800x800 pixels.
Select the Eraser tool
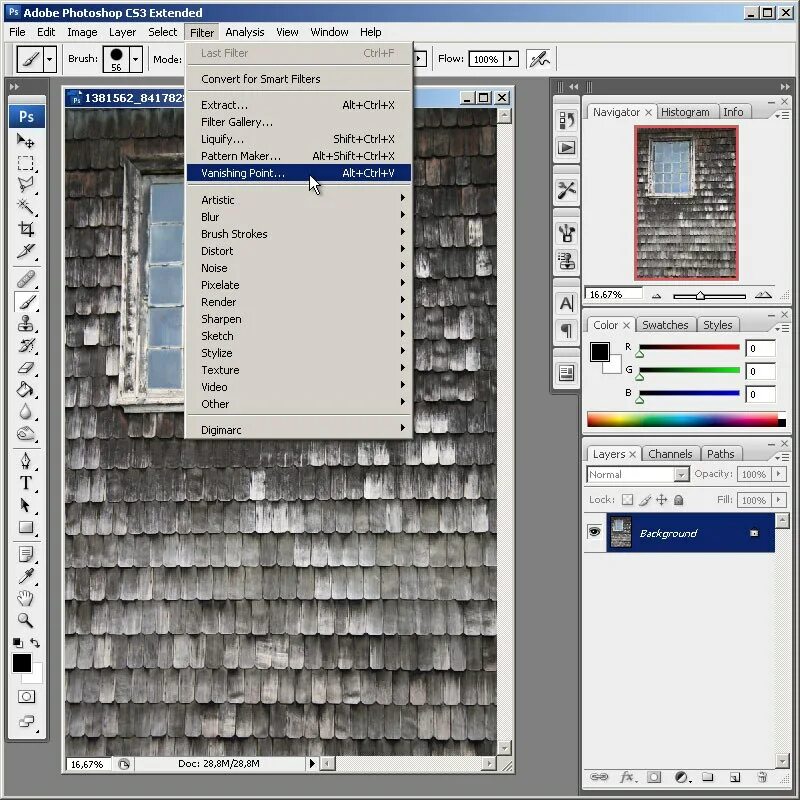coord(25,367)
